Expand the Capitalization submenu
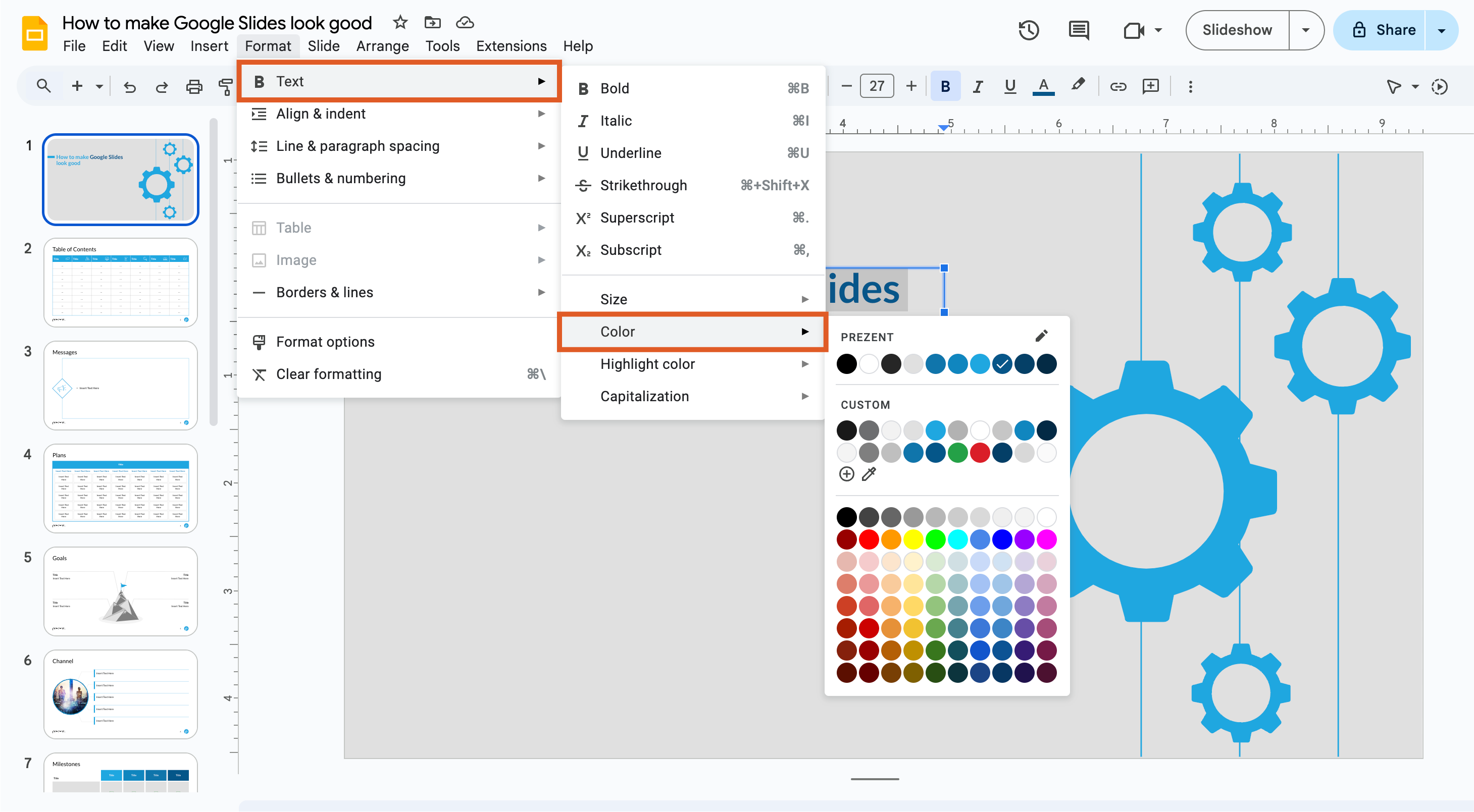The image size is (1474, 812). coord(693,396)
